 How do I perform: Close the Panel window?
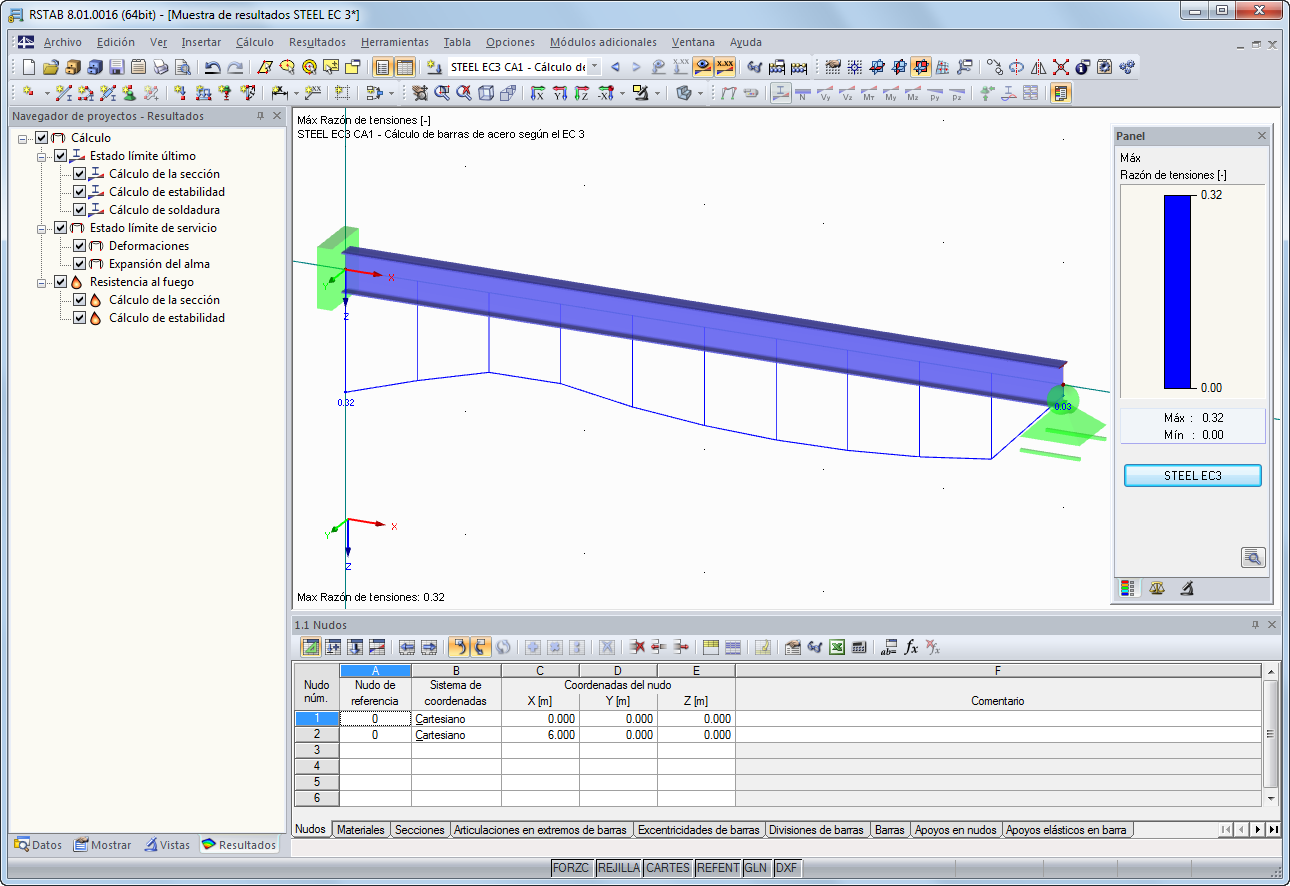pos(1262,136)
